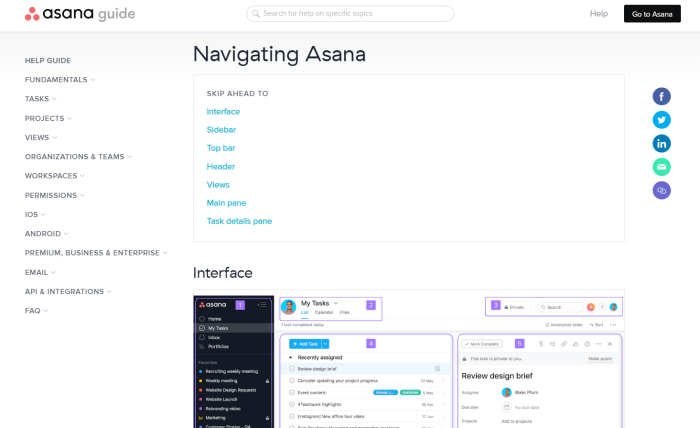This screenshot has height=428, width=700.
Task: Check the circle for Event content task
Action: (292, 393)
